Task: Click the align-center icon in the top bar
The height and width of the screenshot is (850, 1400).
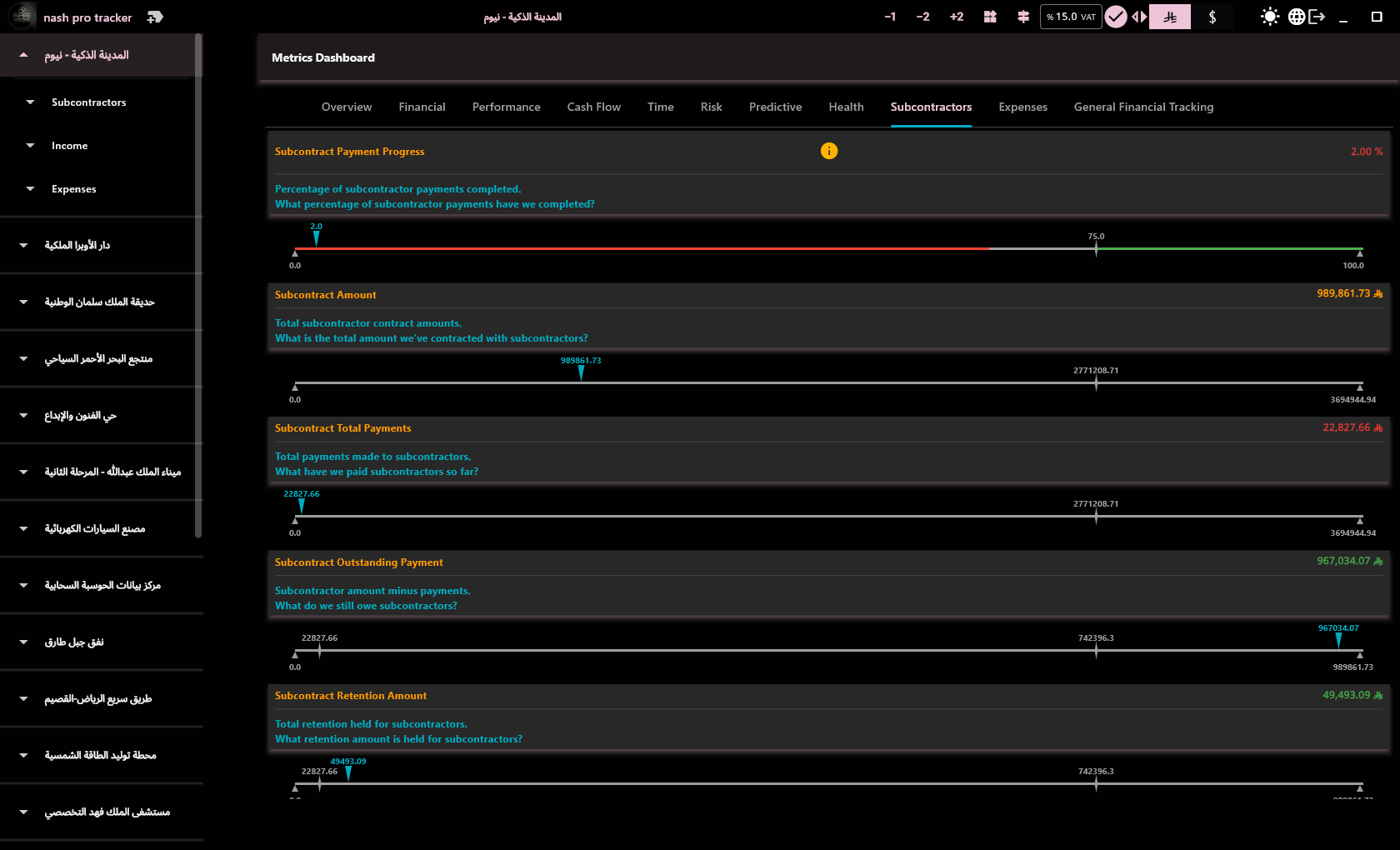Action: (1023, 17)
